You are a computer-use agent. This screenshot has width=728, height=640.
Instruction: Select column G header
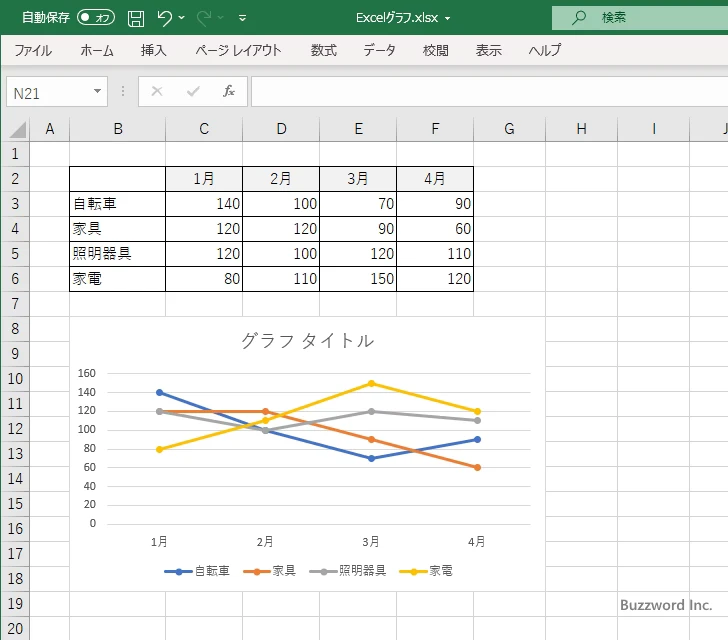509,129
